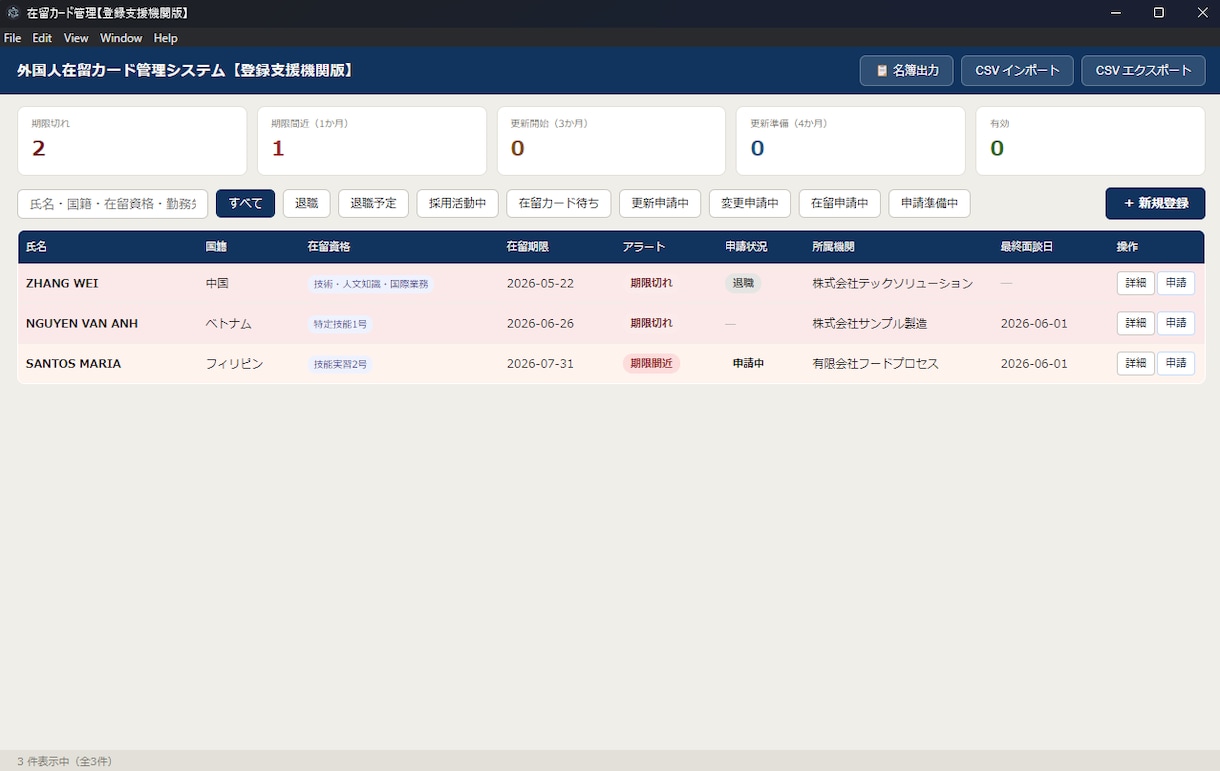Click the date 2026-05-22
This screenshot has height=771, width=1220.
click(540, 283)
